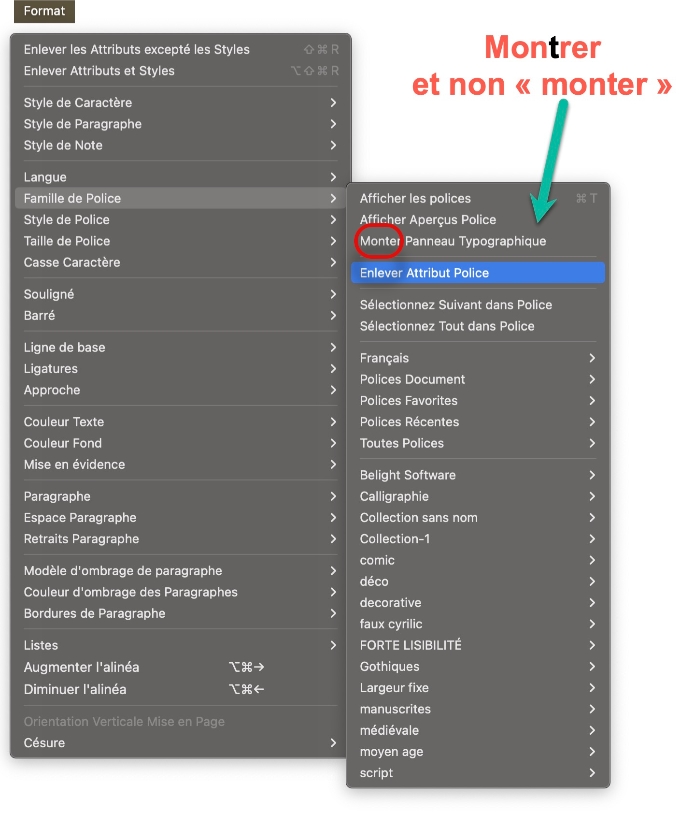Open Couleur d'ombrage des Paragraphes submenu
The image size is (680, 814).
[x=181, y=592]
